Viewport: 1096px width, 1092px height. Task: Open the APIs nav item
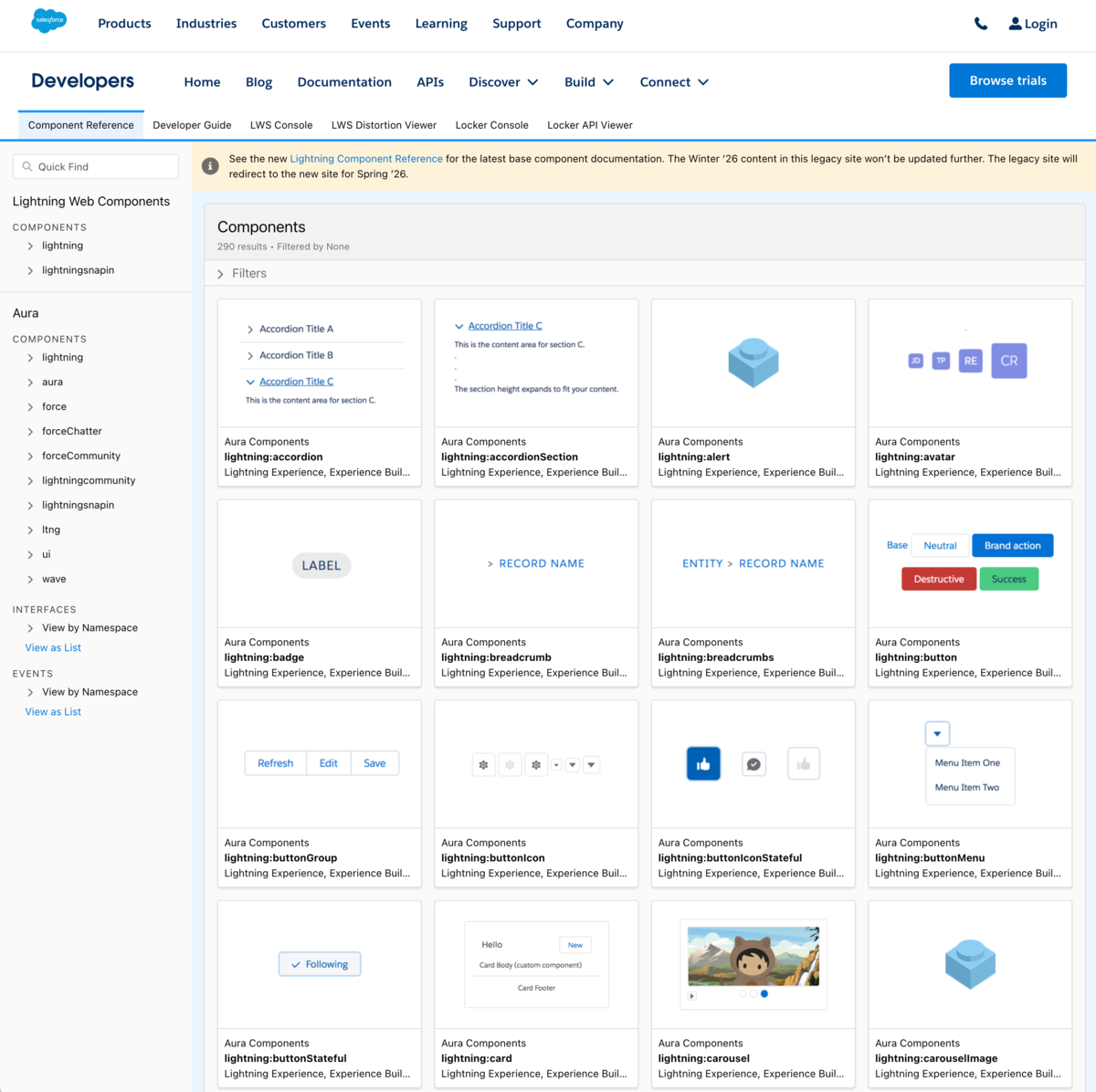click(430, 82)
